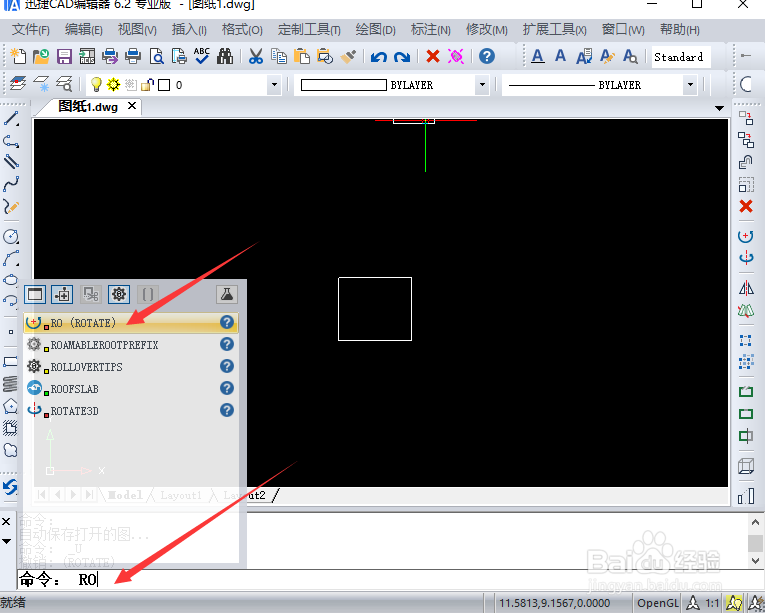Screen dimensions: 765x613
Task: Click the Layer Manager icon
Action: (18, 84)
